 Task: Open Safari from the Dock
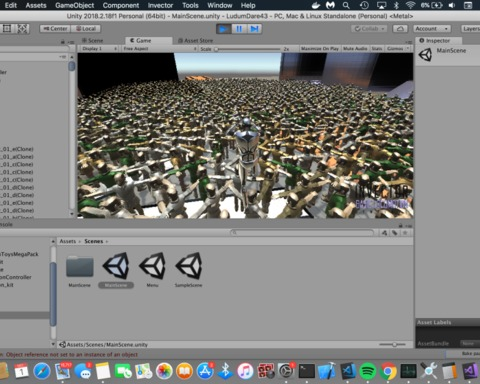click(42, 371)
